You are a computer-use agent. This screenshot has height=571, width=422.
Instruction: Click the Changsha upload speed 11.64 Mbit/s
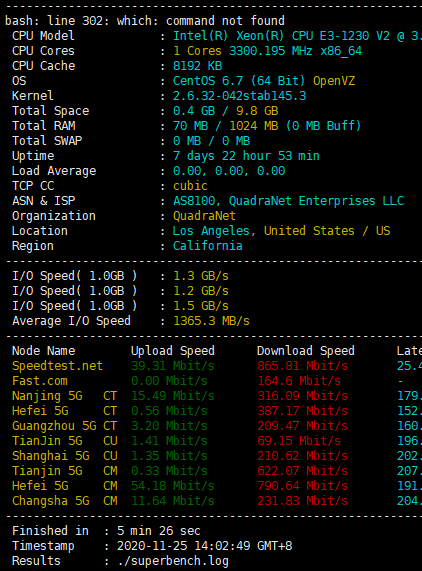pos(173,500)
